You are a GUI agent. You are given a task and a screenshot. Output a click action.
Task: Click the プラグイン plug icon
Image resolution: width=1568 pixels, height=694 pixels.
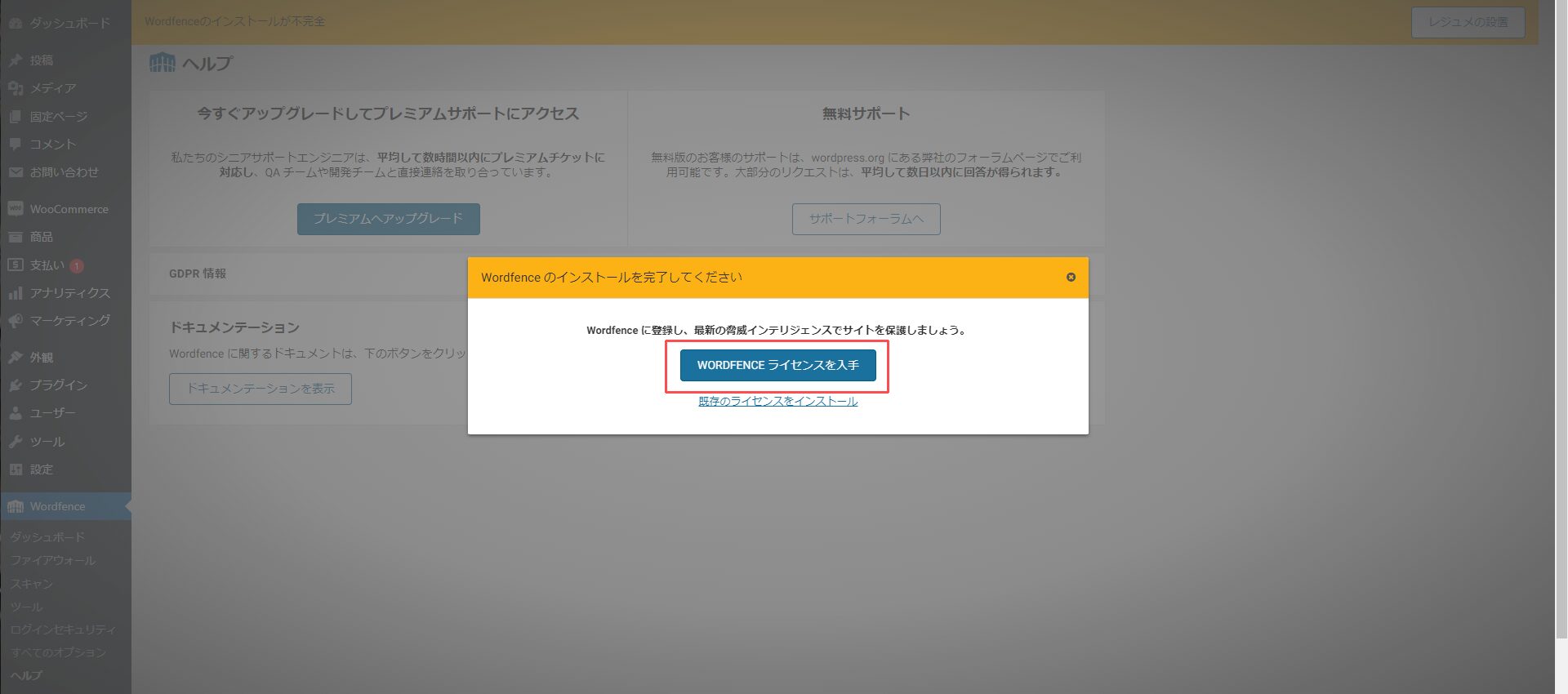(15, 385)
